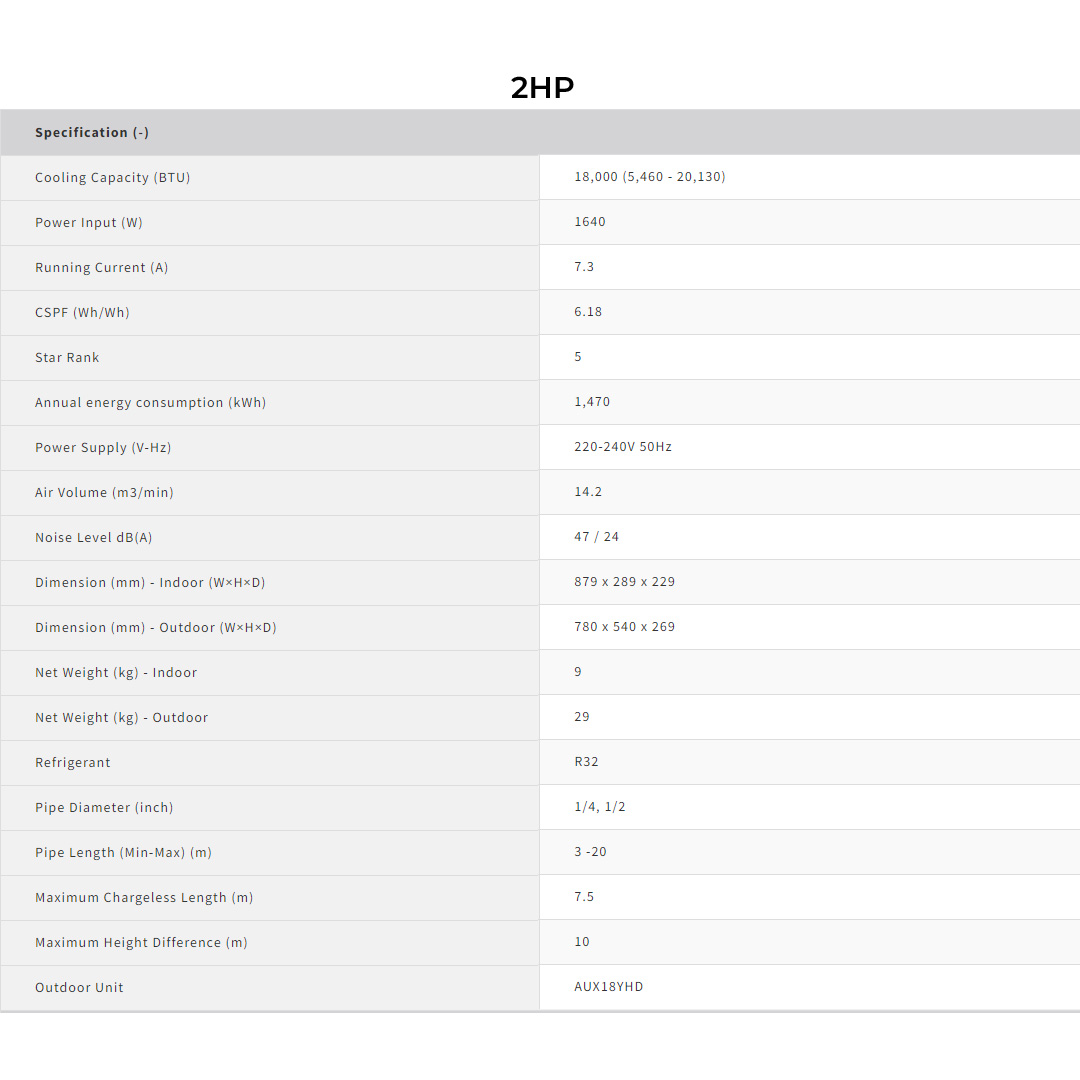The width and height of the screenshot is (1080, 1080).
Task: Select the 220-240V 50Hz value
Action: point(622,447)
